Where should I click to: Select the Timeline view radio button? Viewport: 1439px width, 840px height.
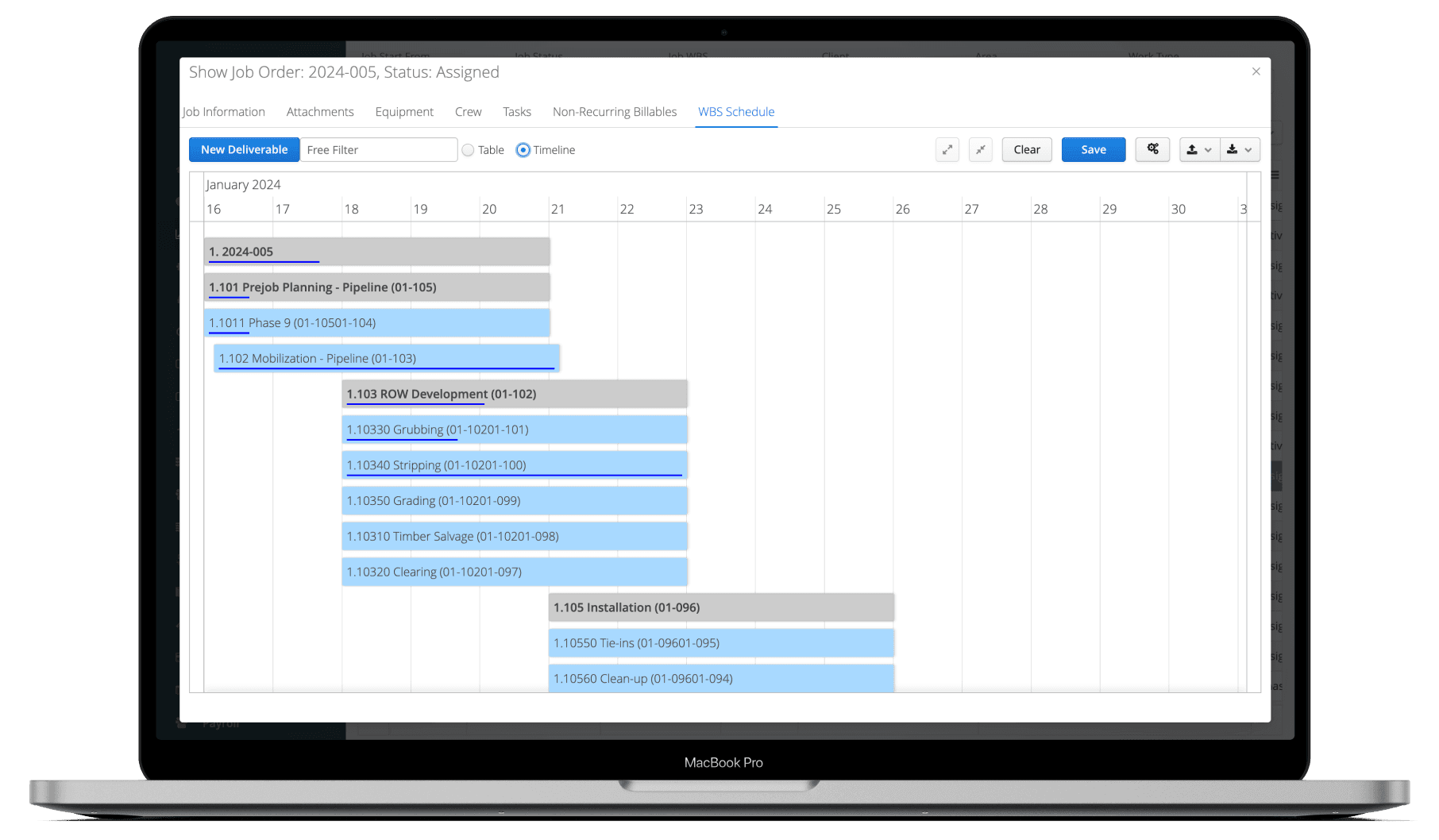click(x=523, y=149)
